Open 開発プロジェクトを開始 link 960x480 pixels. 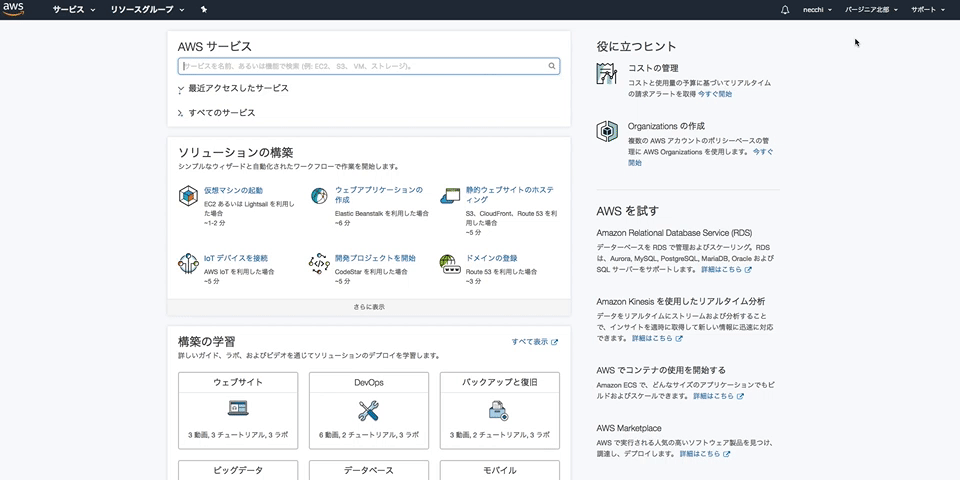coord(375,258)
